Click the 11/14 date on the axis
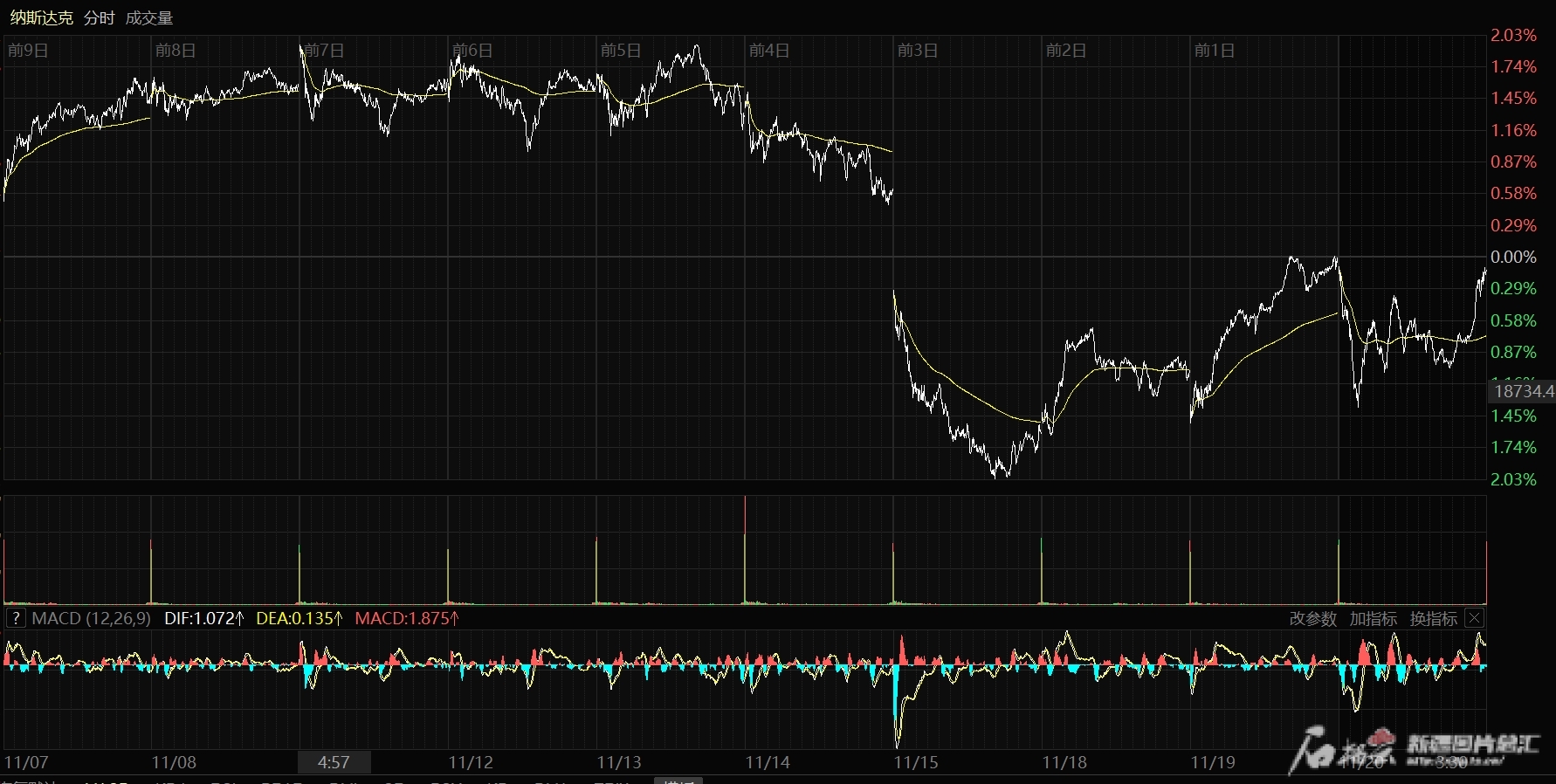This screenshot has height=784, width=1556. coord(768,762)
